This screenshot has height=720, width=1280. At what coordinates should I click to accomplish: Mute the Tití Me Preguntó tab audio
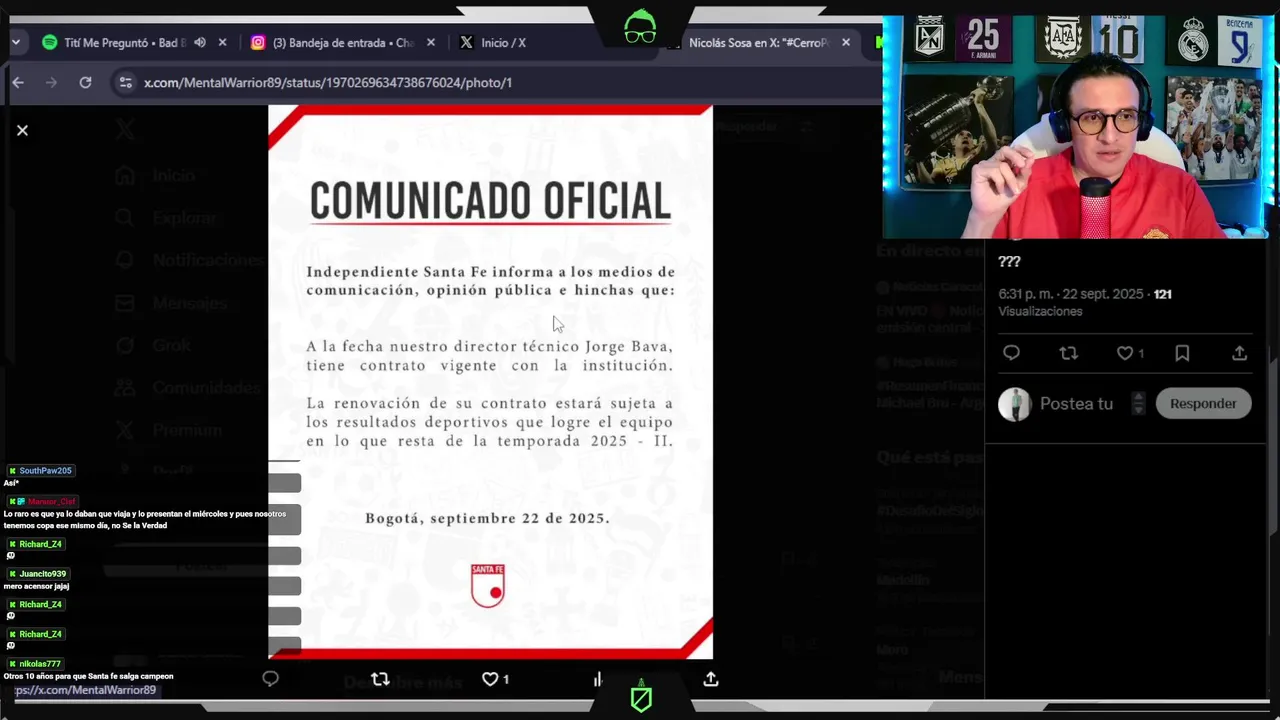[200, 43]
